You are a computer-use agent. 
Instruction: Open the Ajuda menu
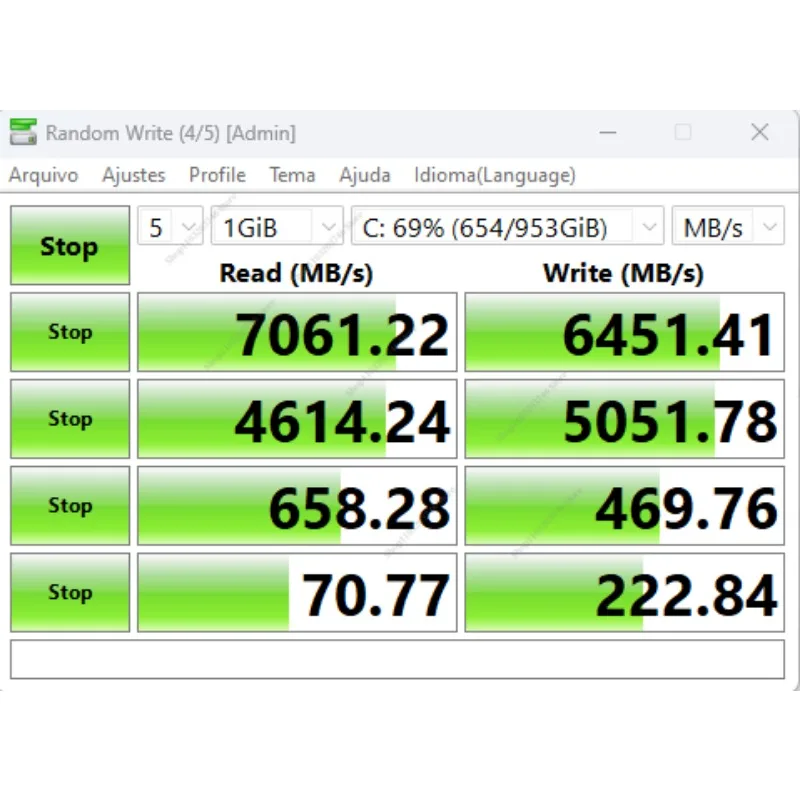click(x=365, y=175)
